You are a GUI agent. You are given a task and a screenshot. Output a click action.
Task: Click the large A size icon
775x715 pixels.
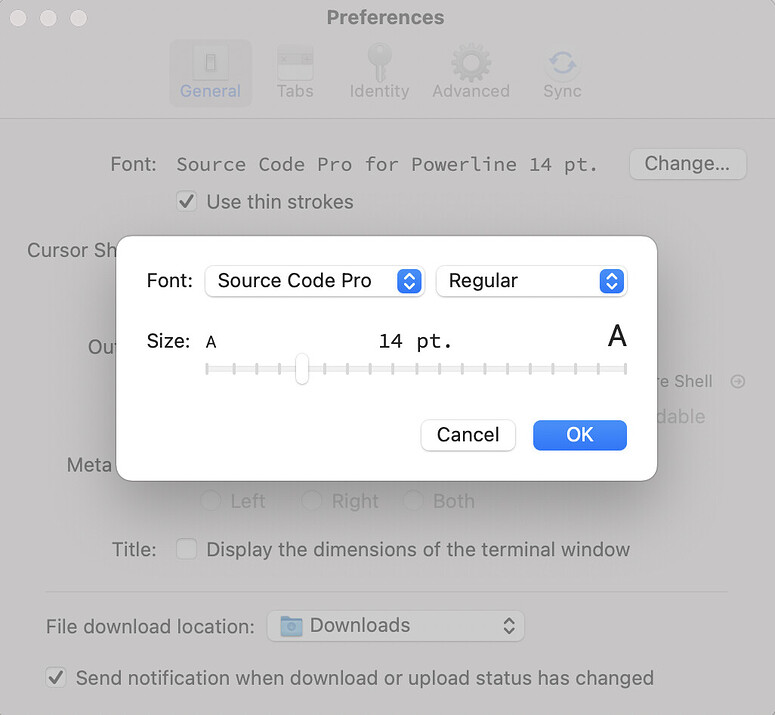pyautogui.click(x=617, y=337)
